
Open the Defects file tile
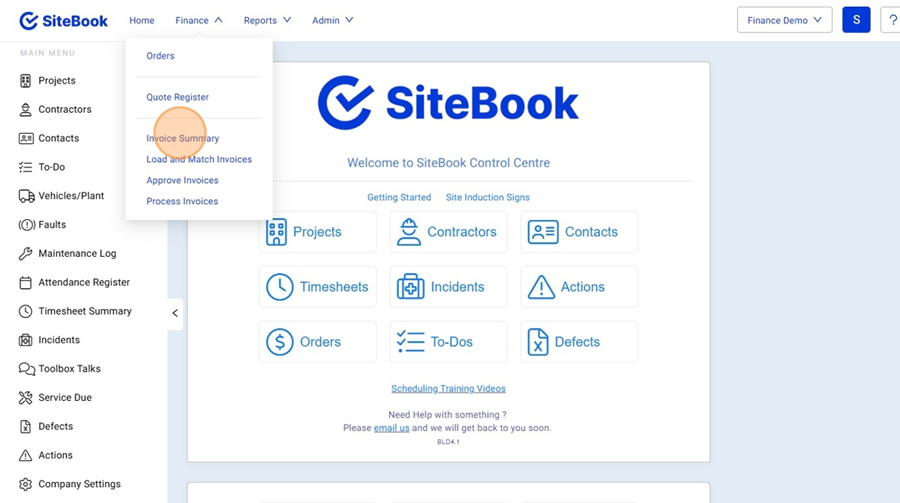tap(578, 342)
